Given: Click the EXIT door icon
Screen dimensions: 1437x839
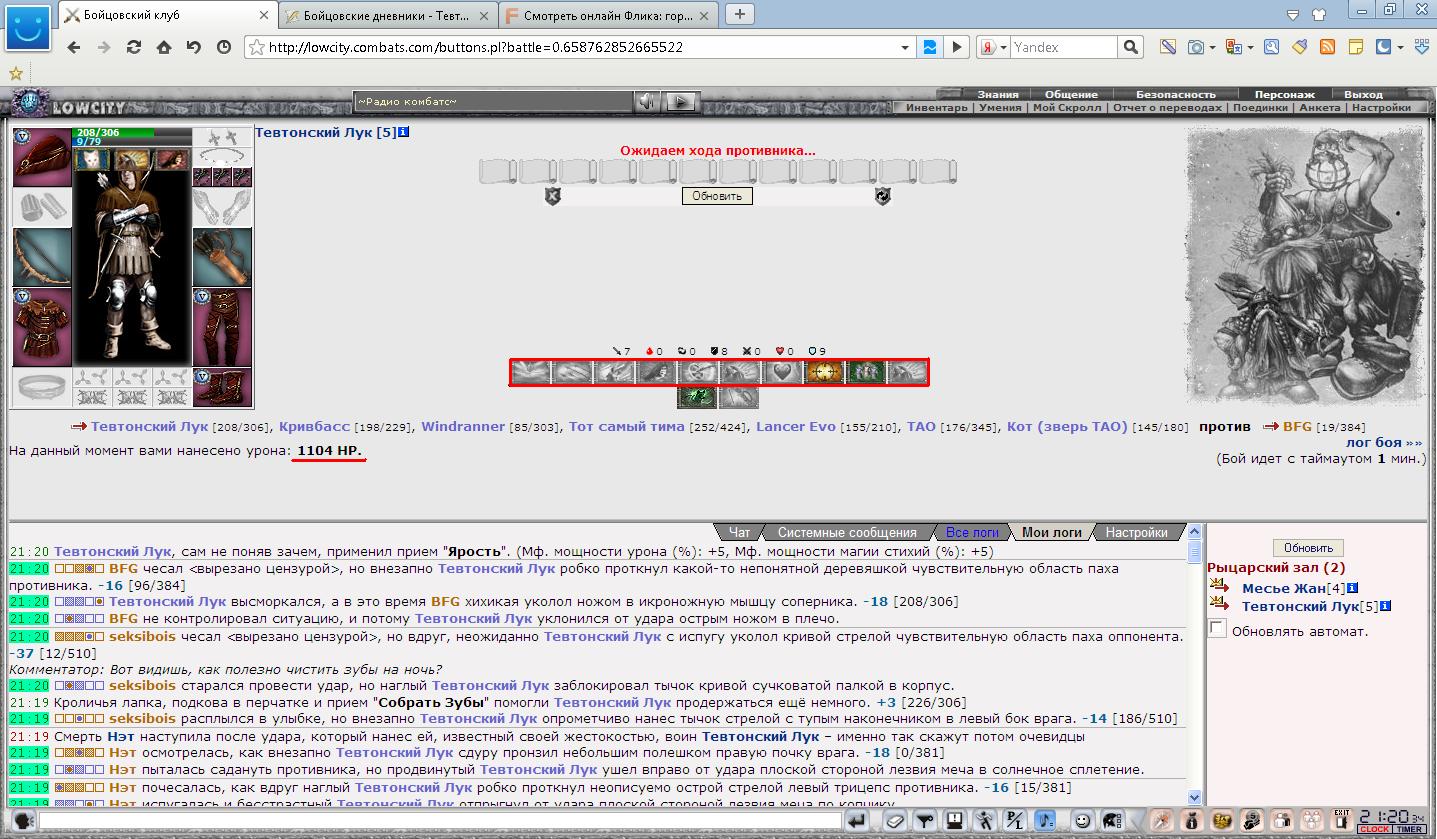Looking at the screenshot, I should [x=1342, y=819].
